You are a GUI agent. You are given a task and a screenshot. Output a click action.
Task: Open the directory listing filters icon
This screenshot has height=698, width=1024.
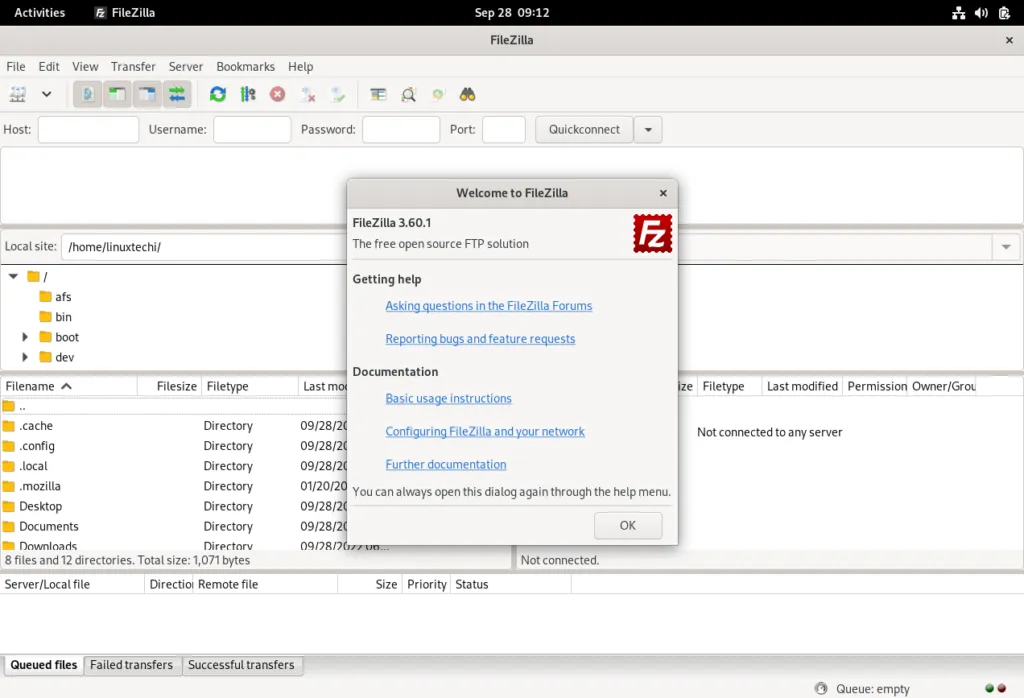[378, 94]
